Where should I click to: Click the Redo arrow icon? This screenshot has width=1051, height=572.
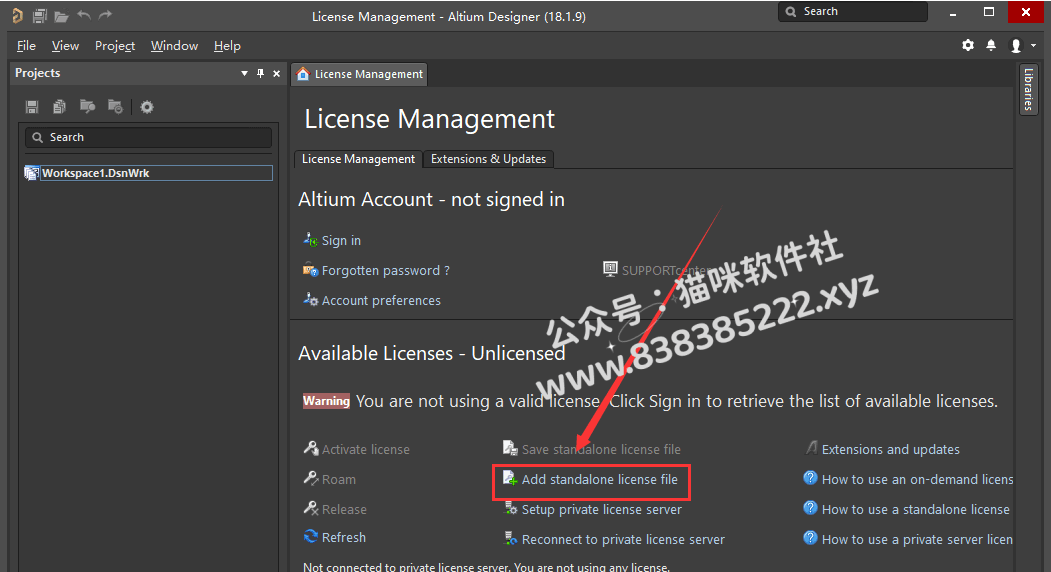pos(105,15)
